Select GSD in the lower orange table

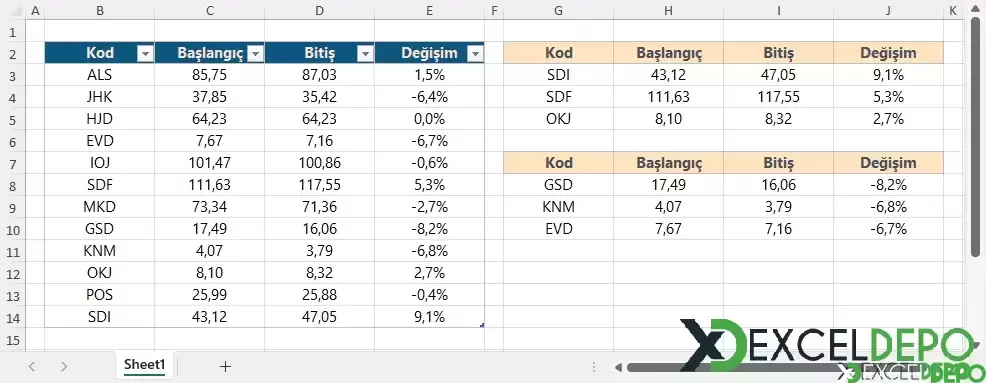(558, 186)
